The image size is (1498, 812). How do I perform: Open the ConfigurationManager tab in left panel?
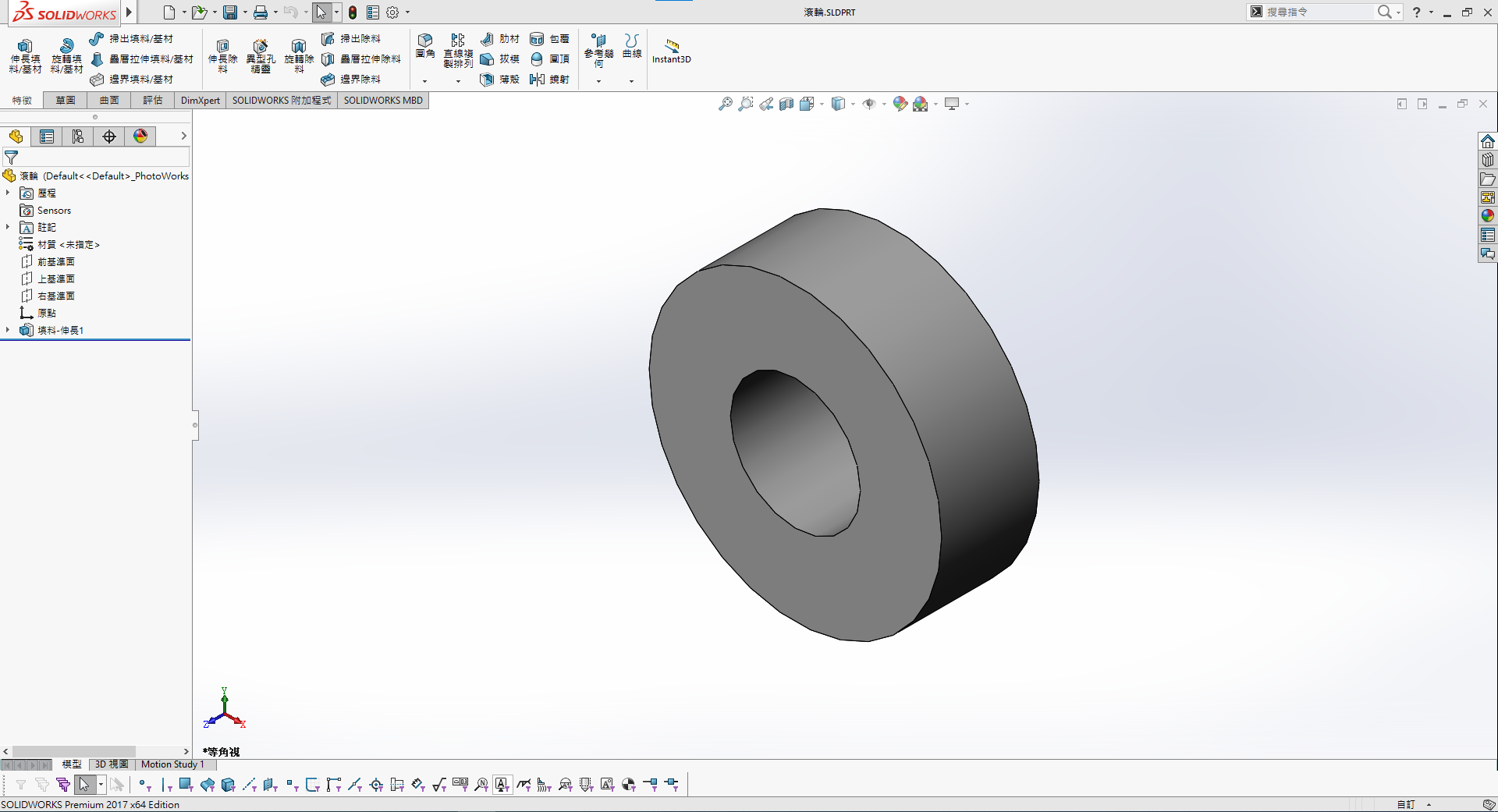[x=78, y=137]
